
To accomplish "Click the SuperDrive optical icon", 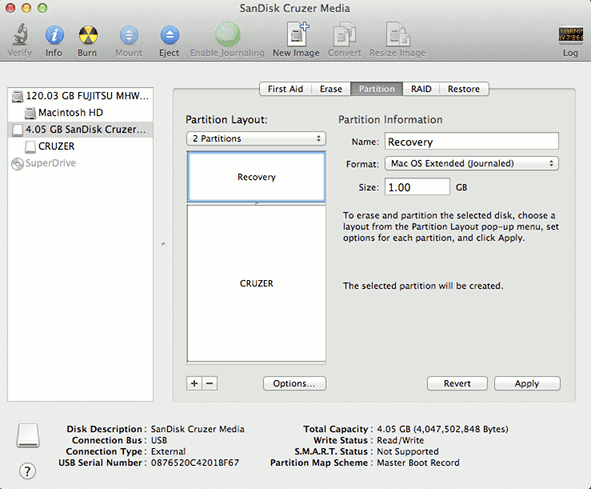I will (x=17, y=164).
